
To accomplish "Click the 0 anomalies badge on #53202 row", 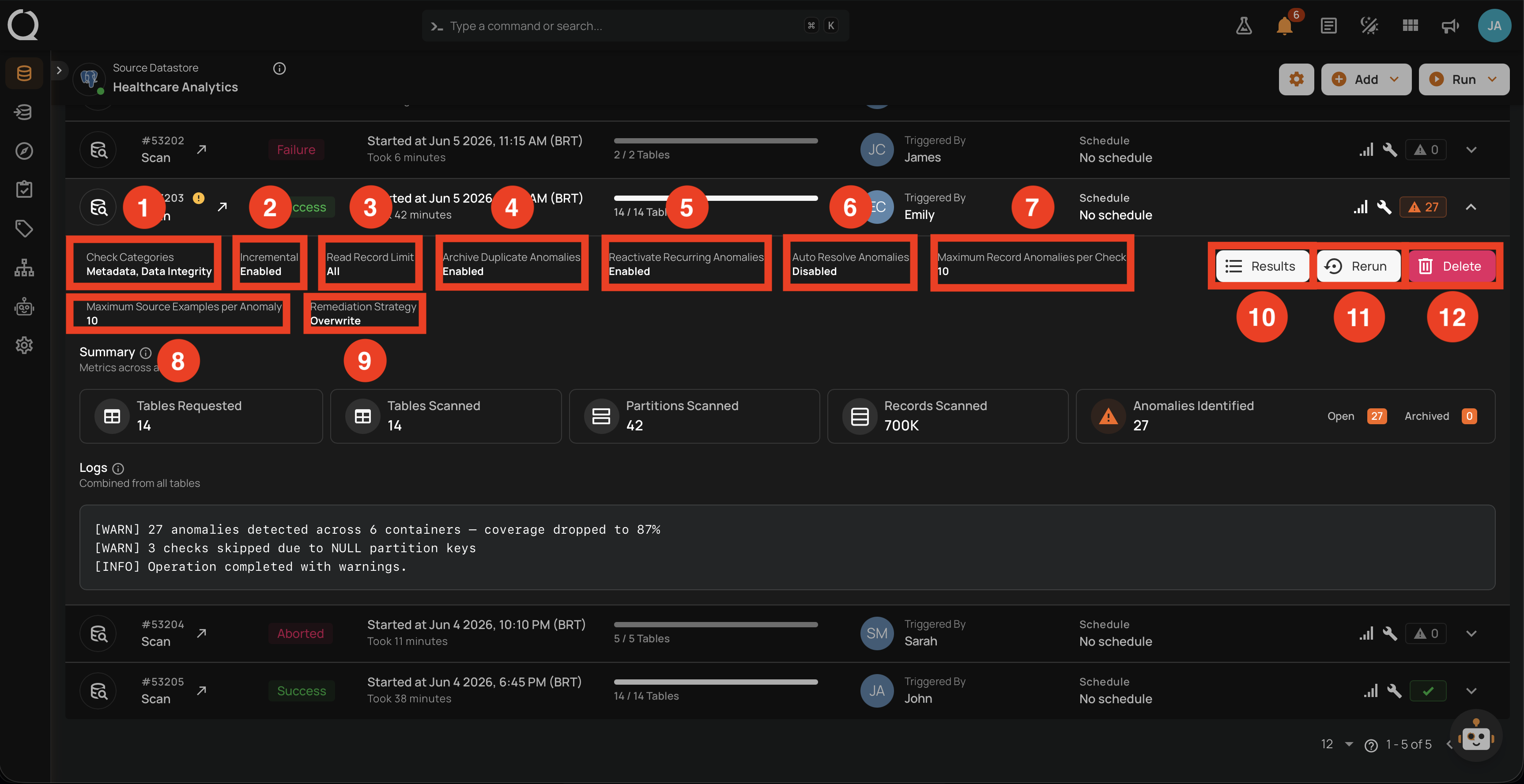I will pyautogui.click(x=1426, y=150).
